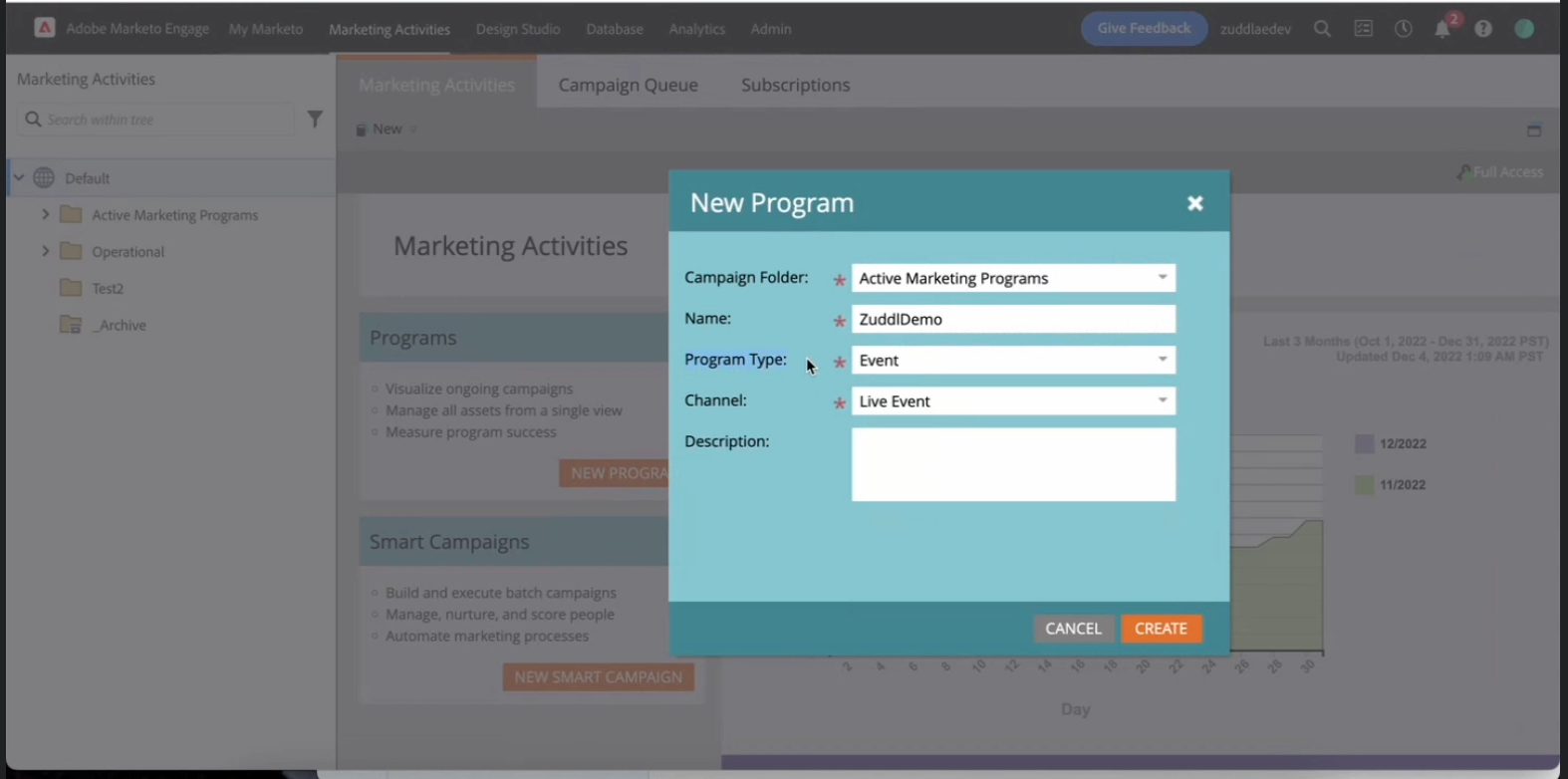Image resolution: width=1568 pixels, height=779 pixels.
Task: Expand the Operational folder
Action: (45, 251)
